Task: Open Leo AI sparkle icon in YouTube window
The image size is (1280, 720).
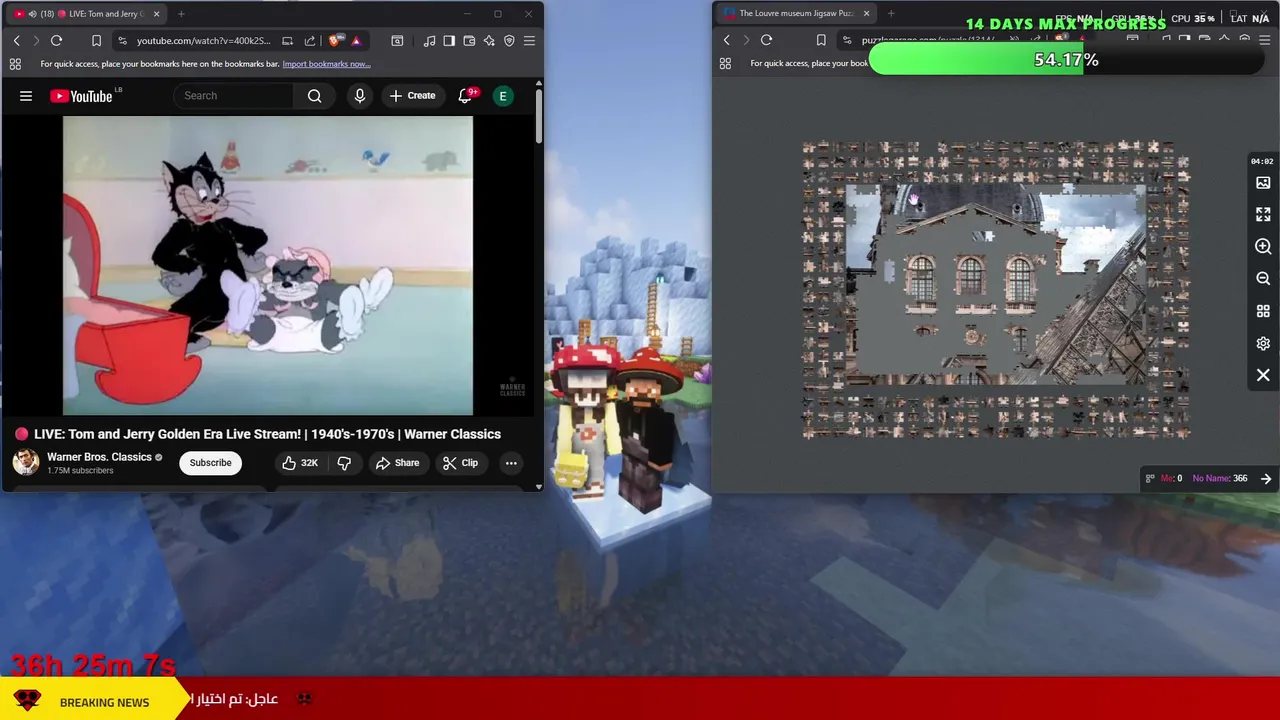Action: (x=489, y=40)
